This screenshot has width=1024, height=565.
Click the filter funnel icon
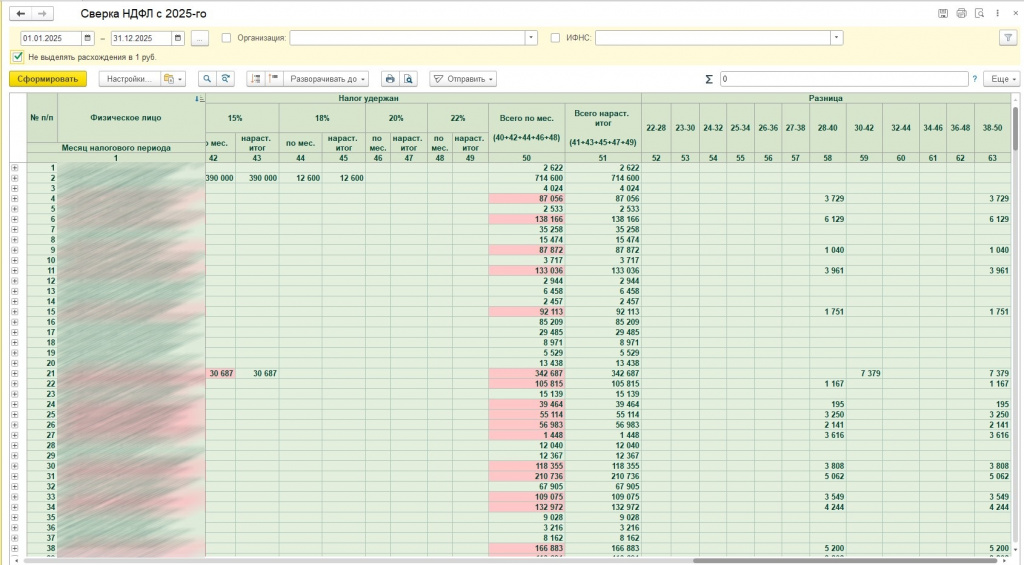coord(1007,38)
